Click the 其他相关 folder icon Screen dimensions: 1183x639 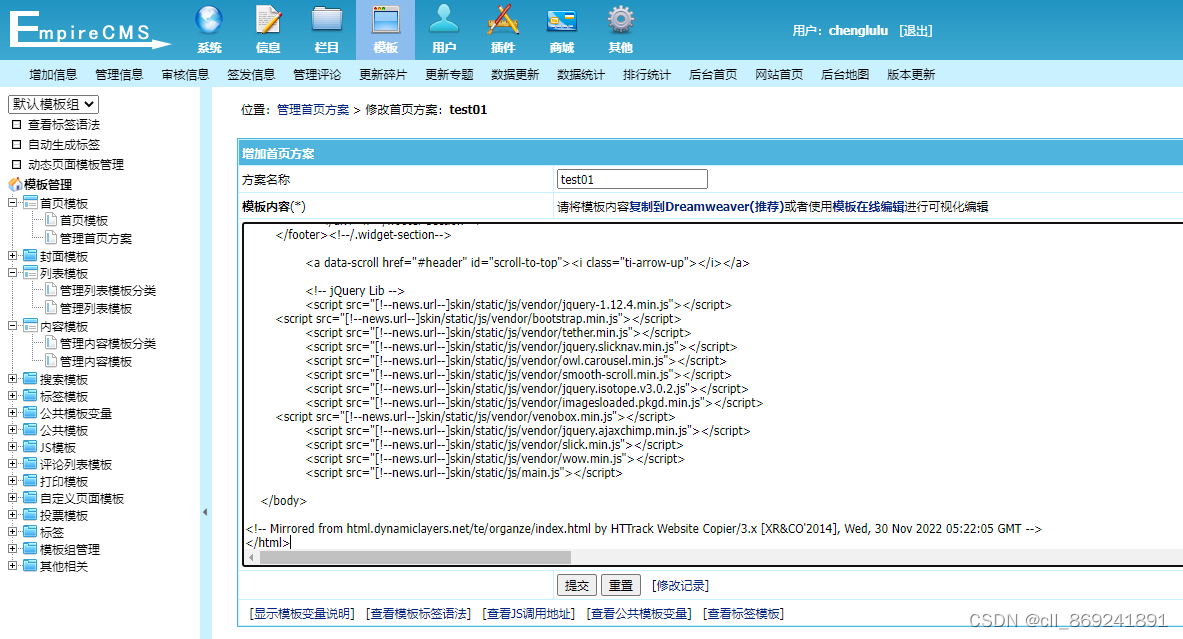(x=30, y=566)
